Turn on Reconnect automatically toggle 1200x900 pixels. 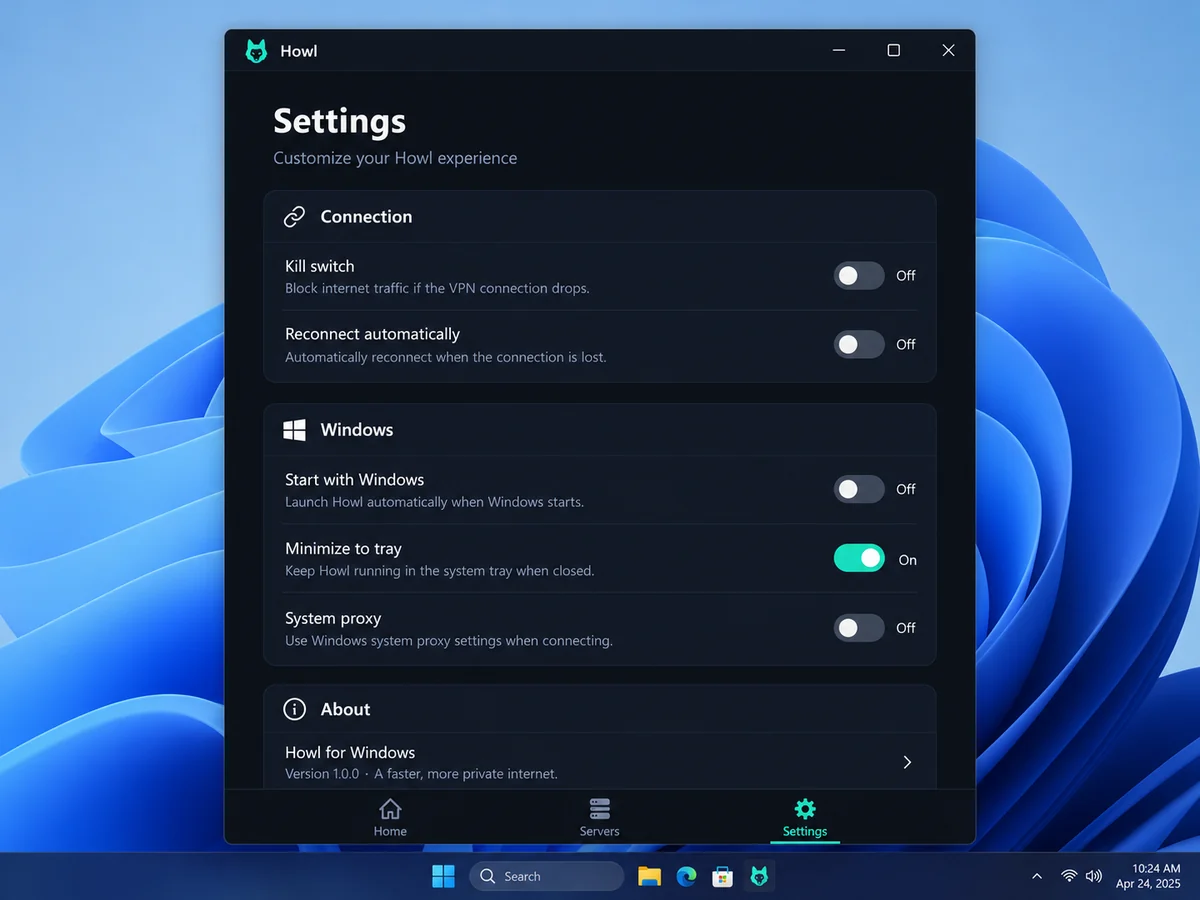click(x=860, y=344)
